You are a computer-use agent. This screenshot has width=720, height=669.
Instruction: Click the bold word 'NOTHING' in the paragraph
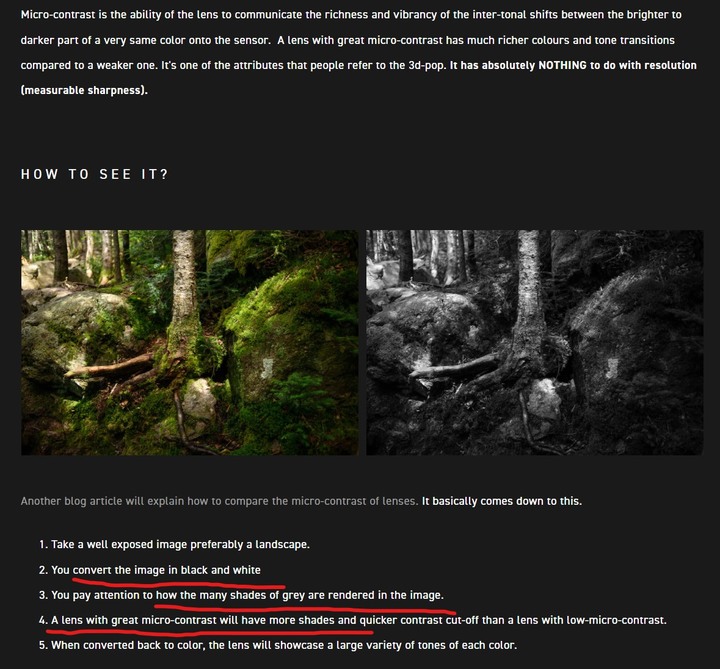point(562,65)
